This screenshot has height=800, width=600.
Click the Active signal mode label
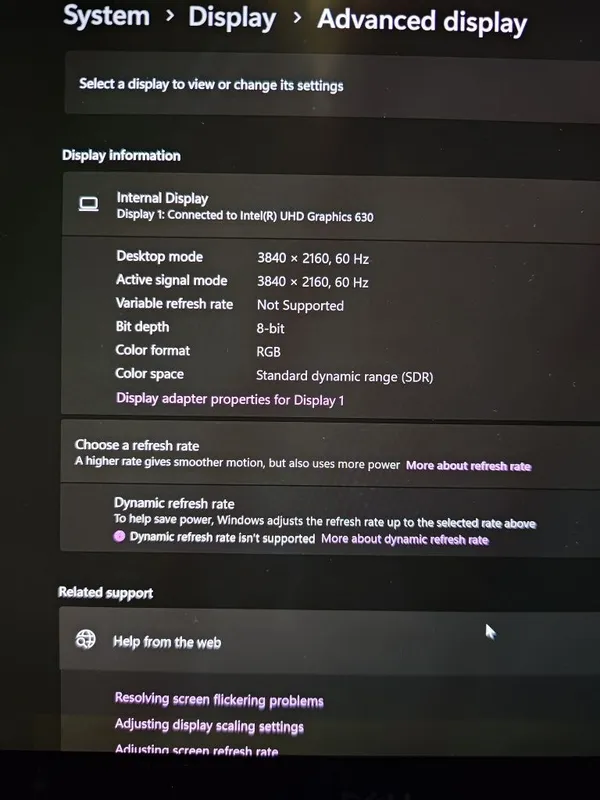(171, 280)
